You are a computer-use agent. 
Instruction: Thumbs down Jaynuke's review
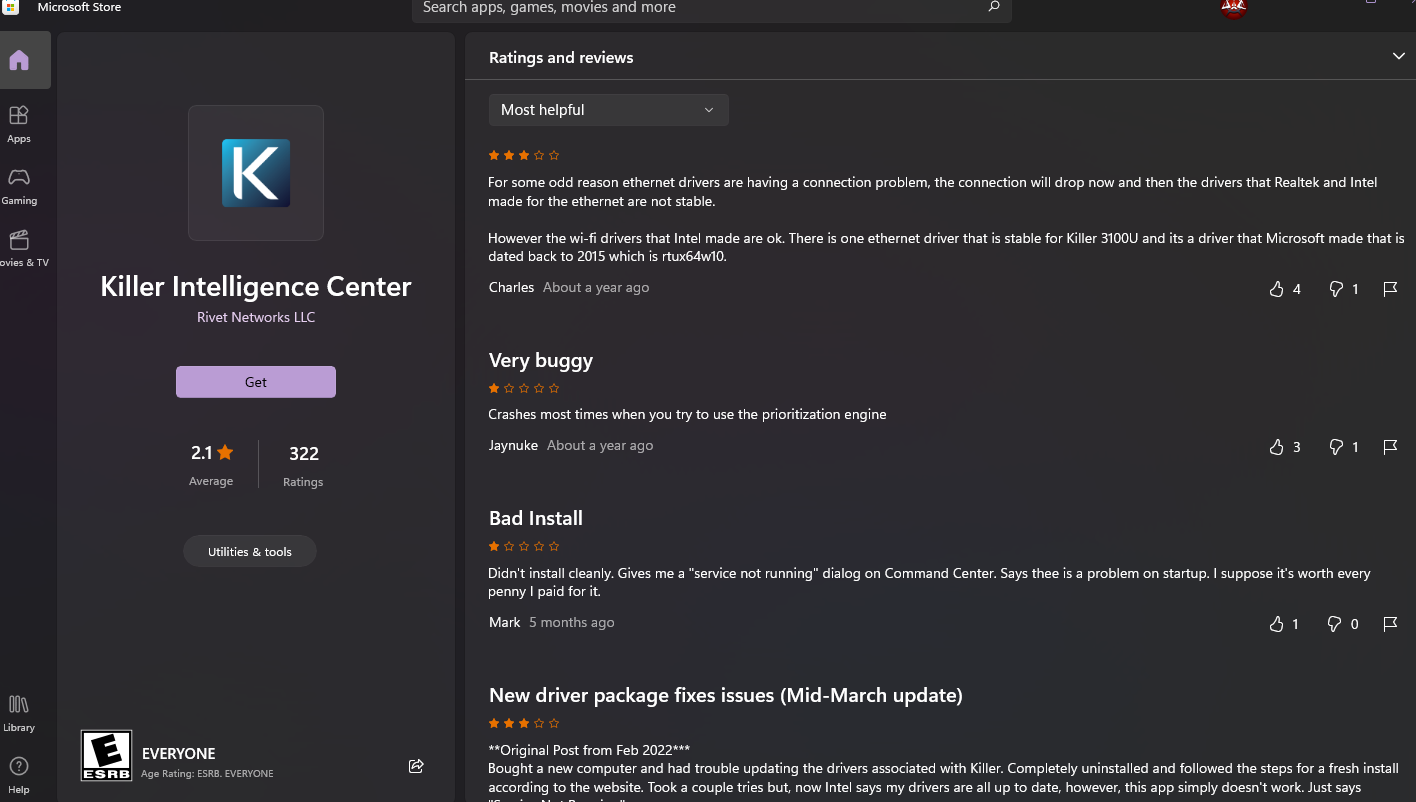click(1335, 447)
